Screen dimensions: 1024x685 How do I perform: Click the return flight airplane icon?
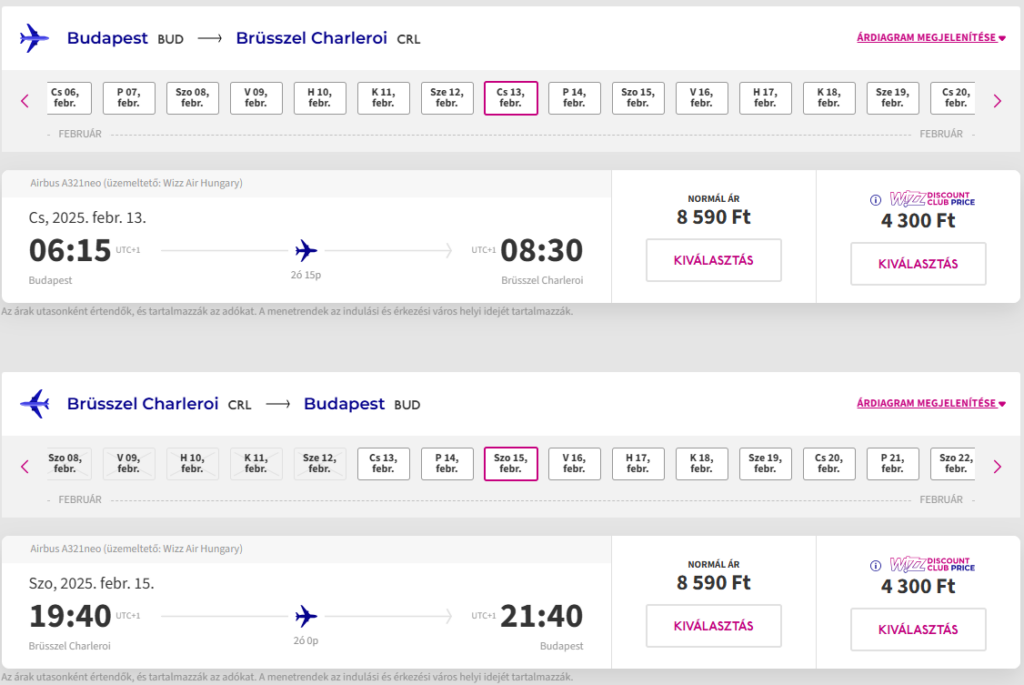[35, 404]
